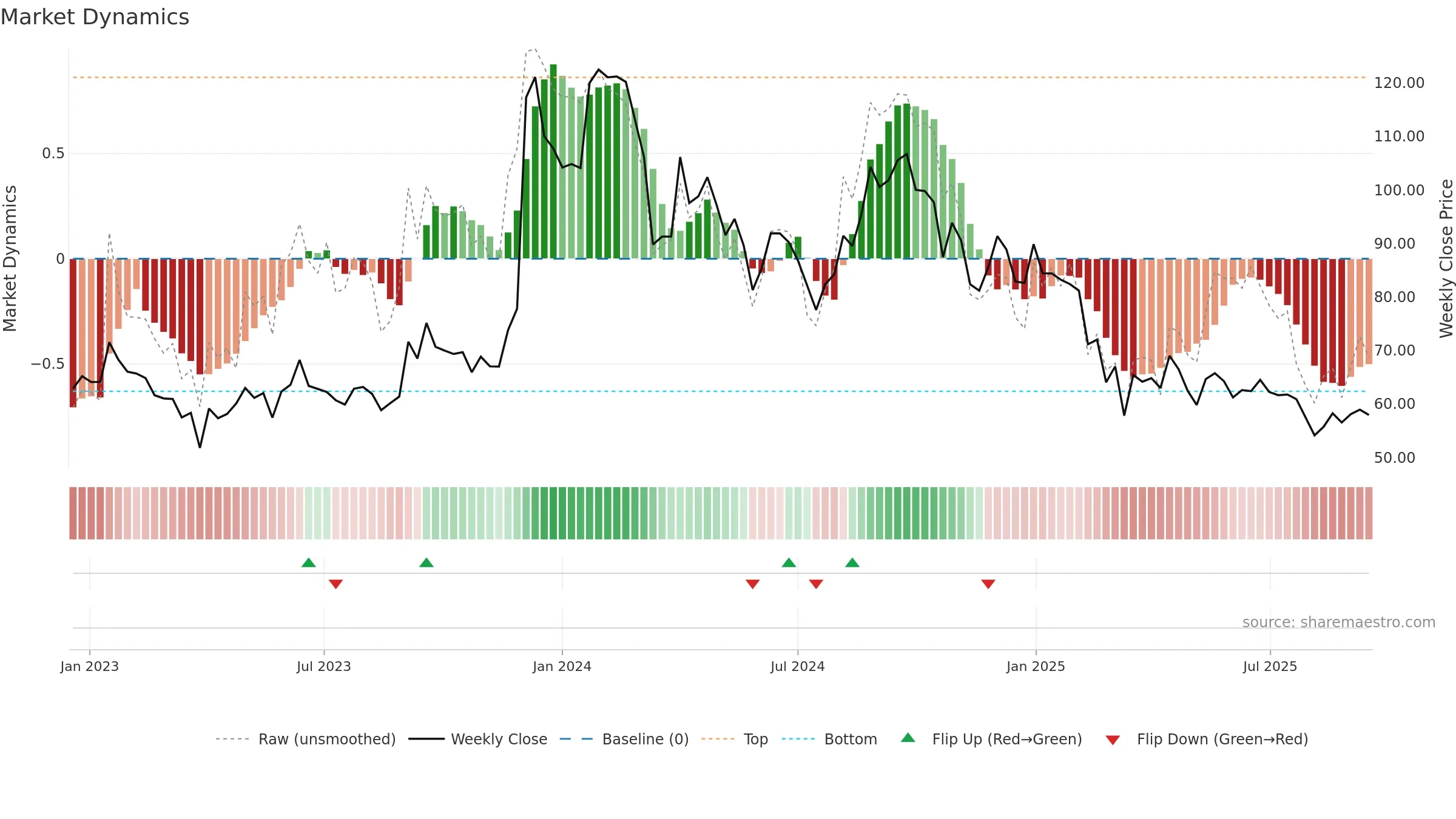Toggle the Bottom legend entry
Viewport: 1456px width, 819px height.
point(829,739)
